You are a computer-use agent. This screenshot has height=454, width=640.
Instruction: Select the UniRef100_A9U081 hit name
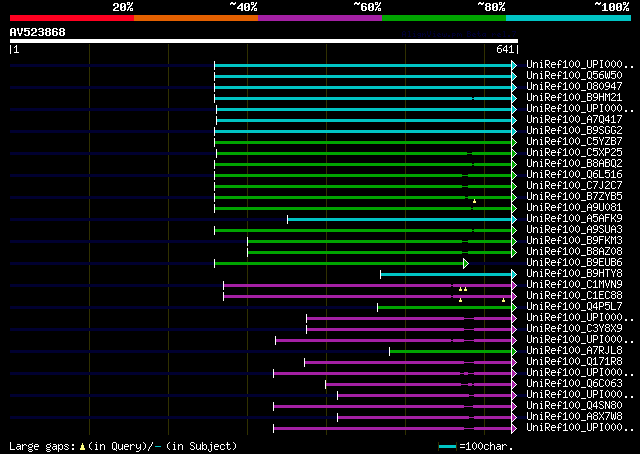(x=574, y=208)
